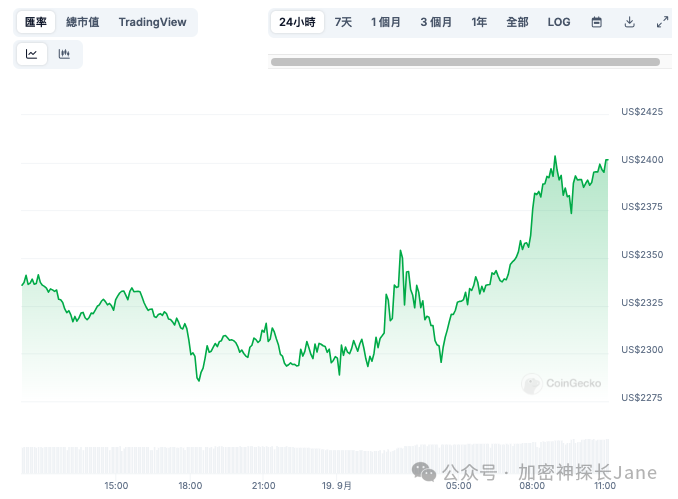This screenshot has width=678, height=499.
Task: Click the US$2300 axis label
Action: coord(642,349)
